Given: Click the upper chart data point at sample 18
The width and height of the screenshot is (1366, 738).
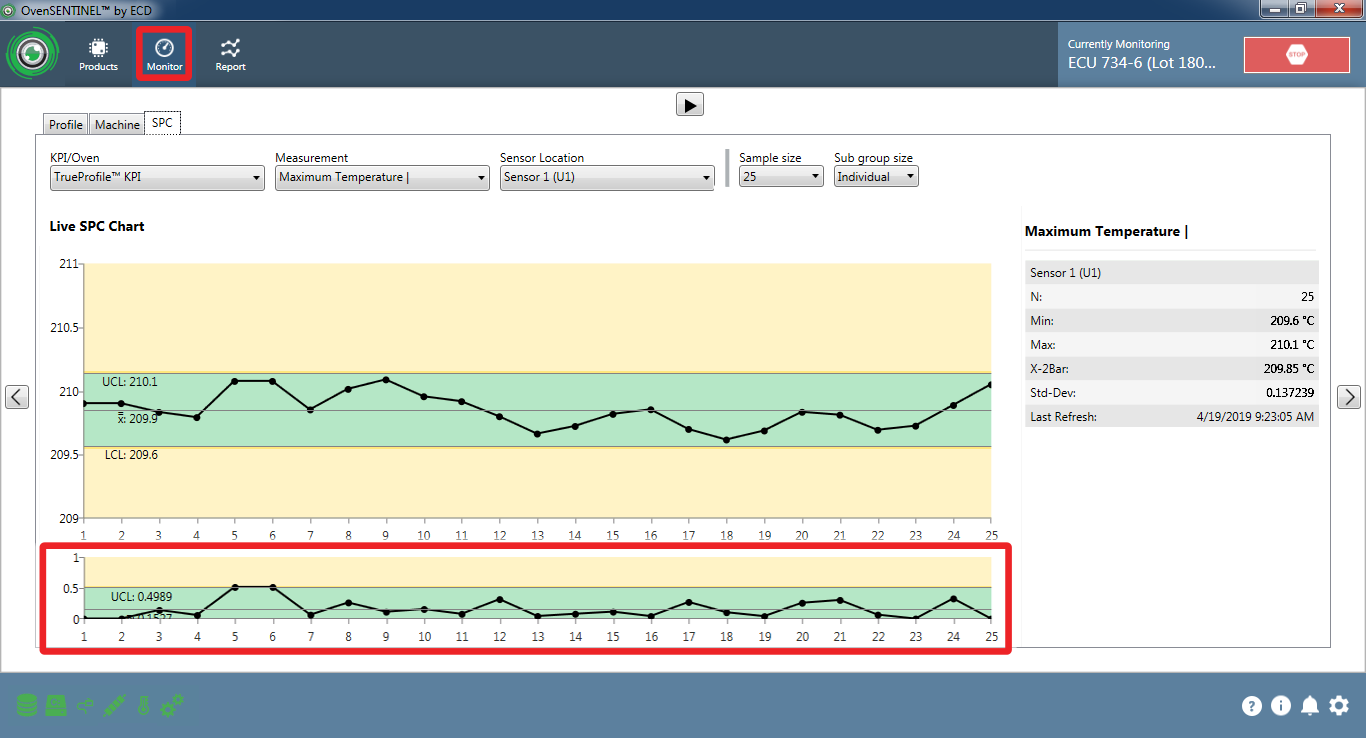Looking at the screenshot, I should pos(726,439).
